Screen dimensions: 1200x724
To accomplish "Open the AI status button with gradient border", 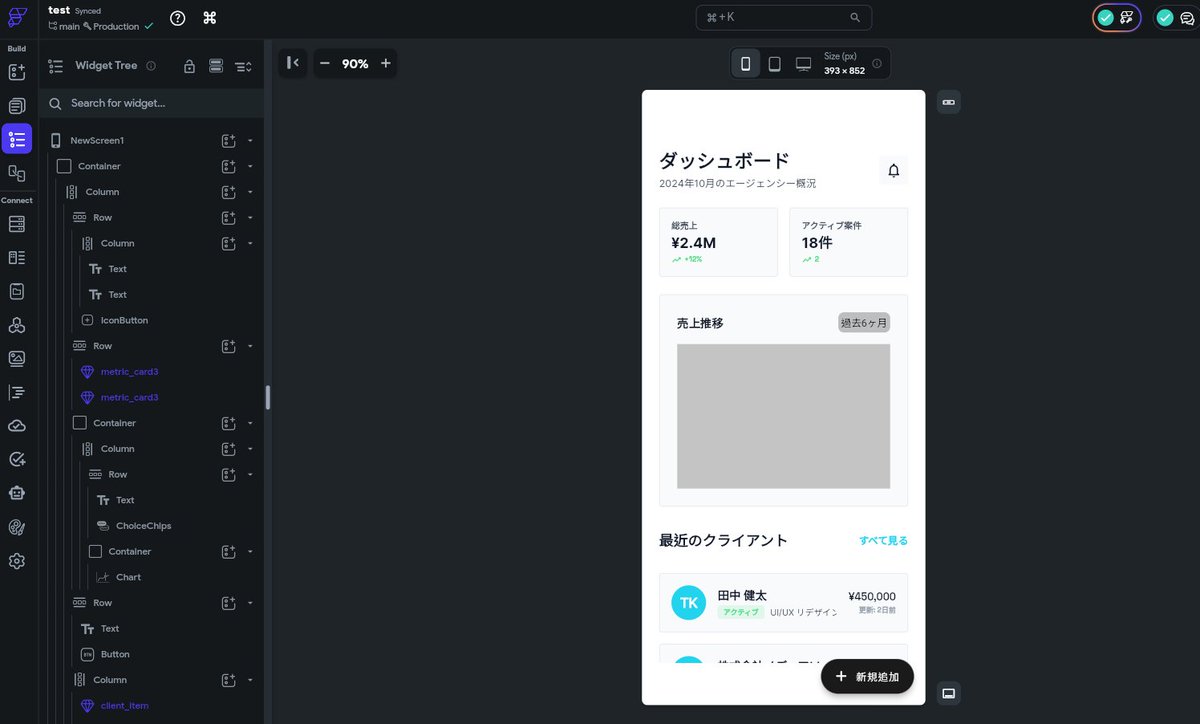I will (x=1116, y=18).
